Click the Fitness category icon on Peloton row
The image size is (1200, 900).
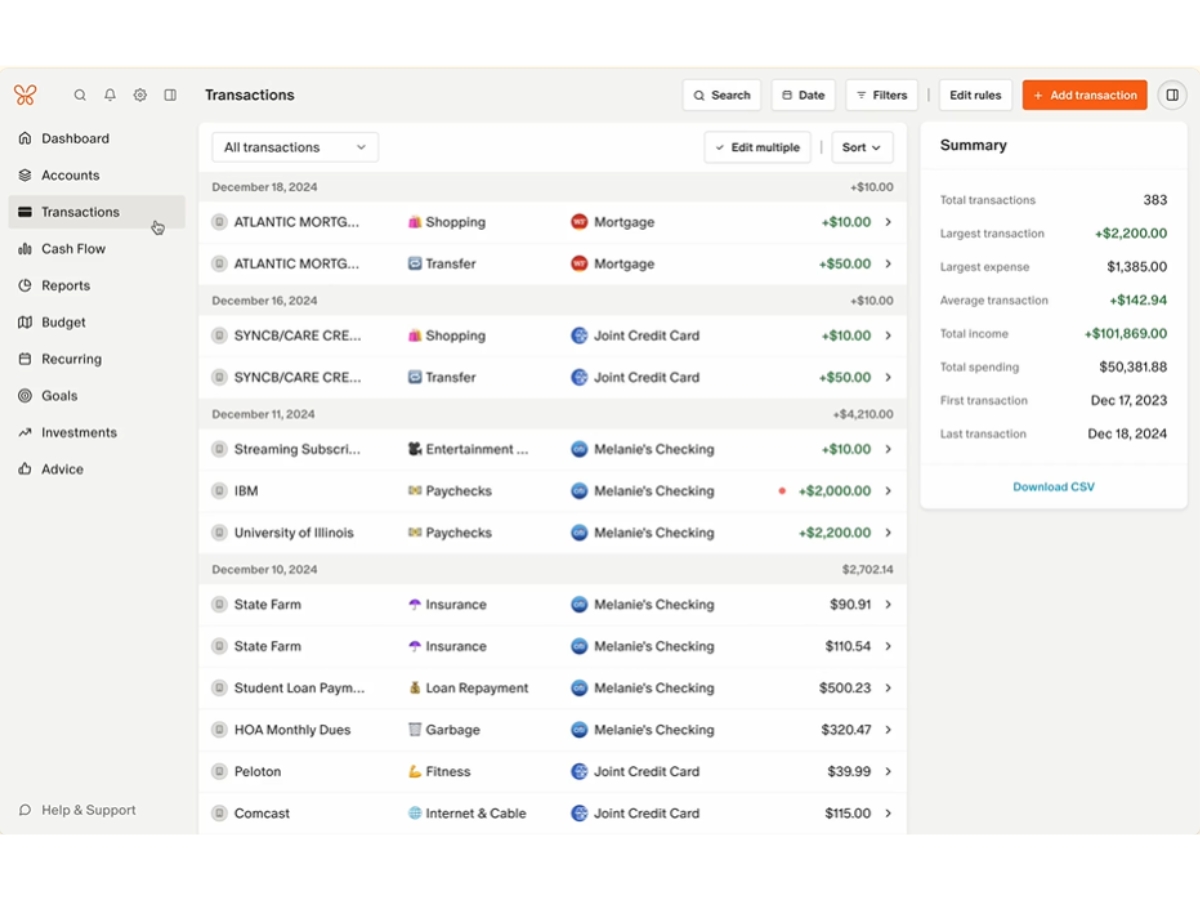[415, 771]
